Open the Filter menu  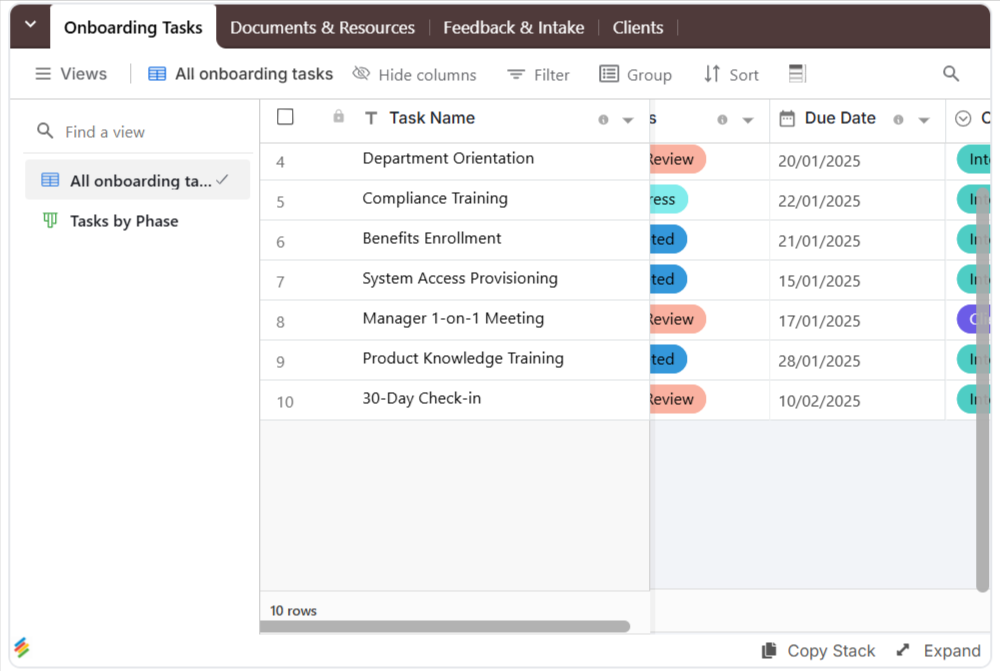(x=538, y=75)
